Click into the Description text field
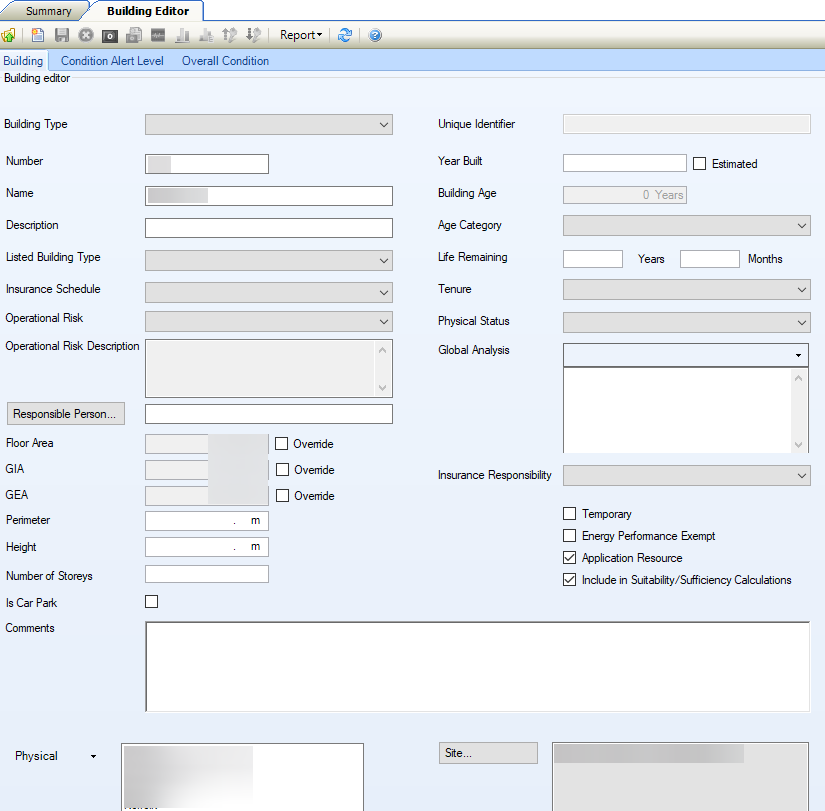This screenshot has width=825, height=811. [269, 228]
